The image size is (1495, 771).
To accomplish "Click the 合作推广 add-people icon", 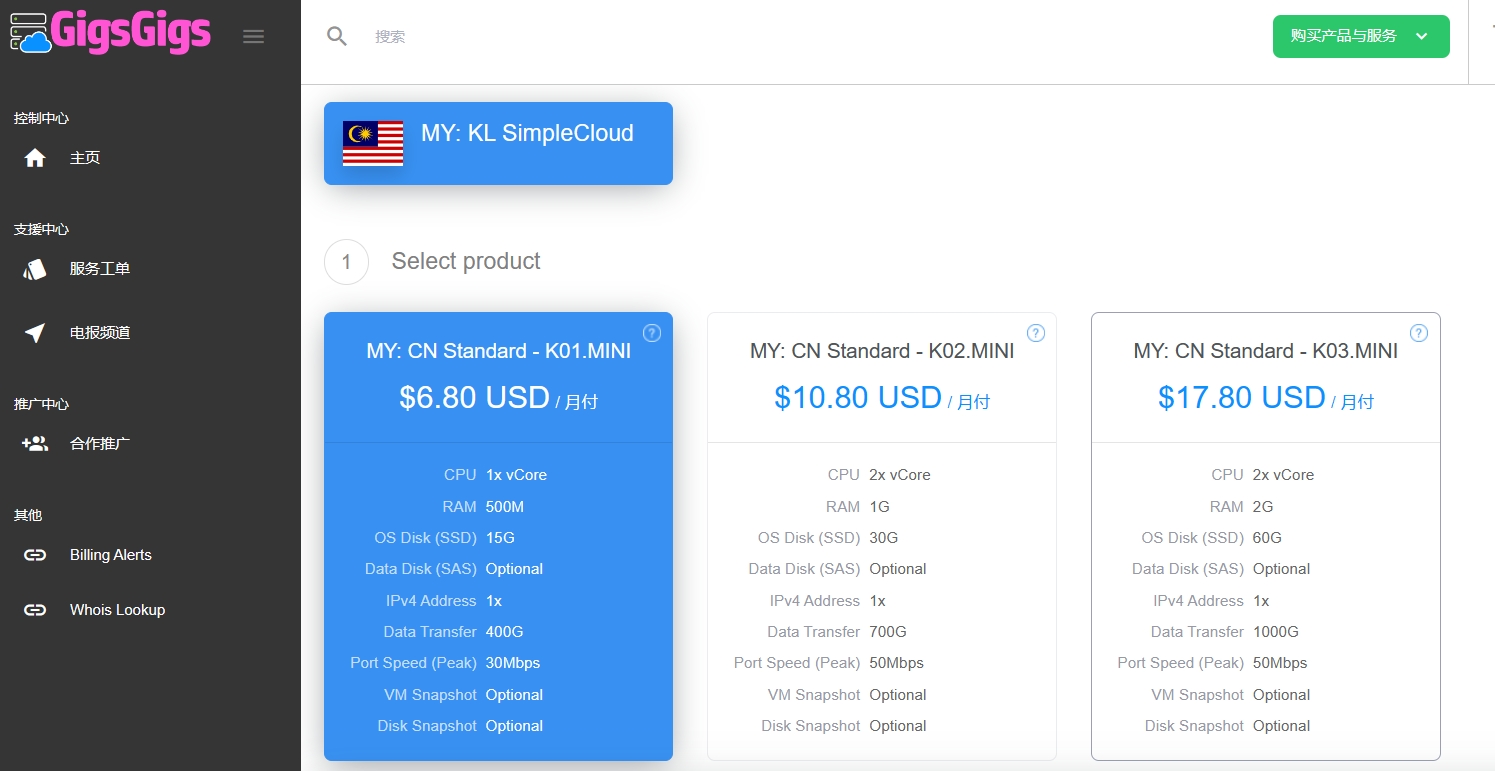I will click(x=35, y=444).
